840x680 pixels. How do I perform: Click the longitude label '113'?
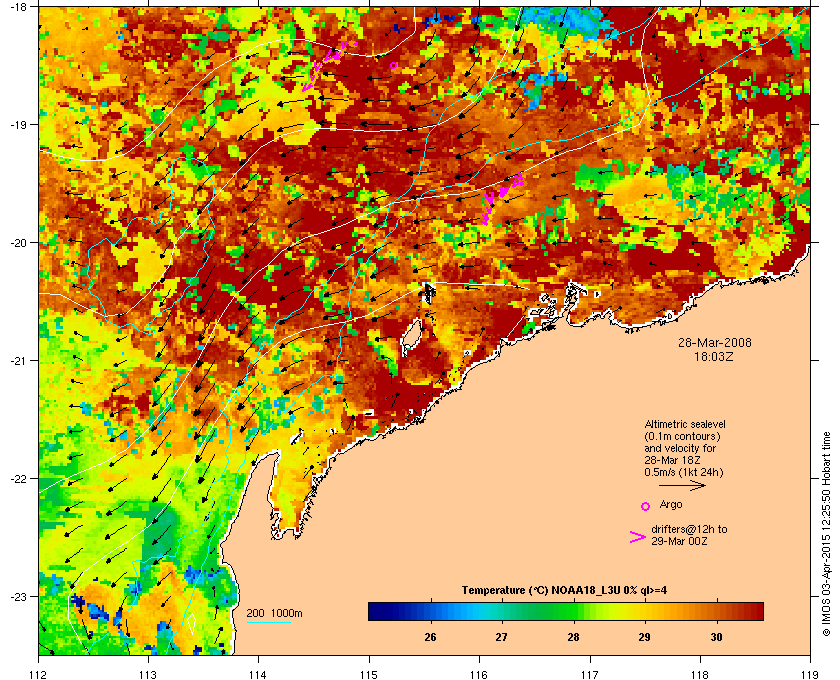point(148,674)
